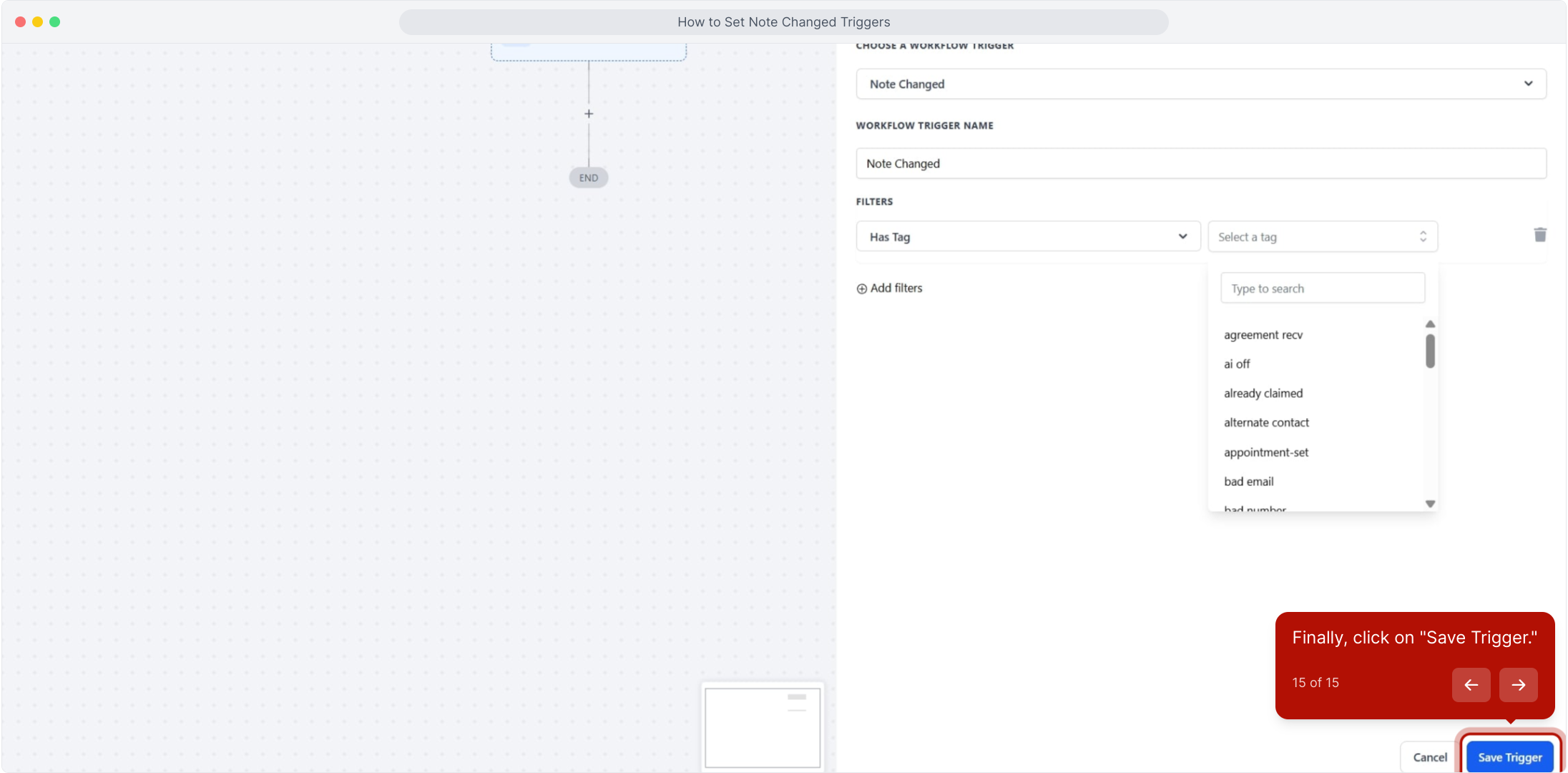This screenshot has height=773, width=1568.
Task: Click the tag list scrollbar thumb
Action: click(1430, 351)
